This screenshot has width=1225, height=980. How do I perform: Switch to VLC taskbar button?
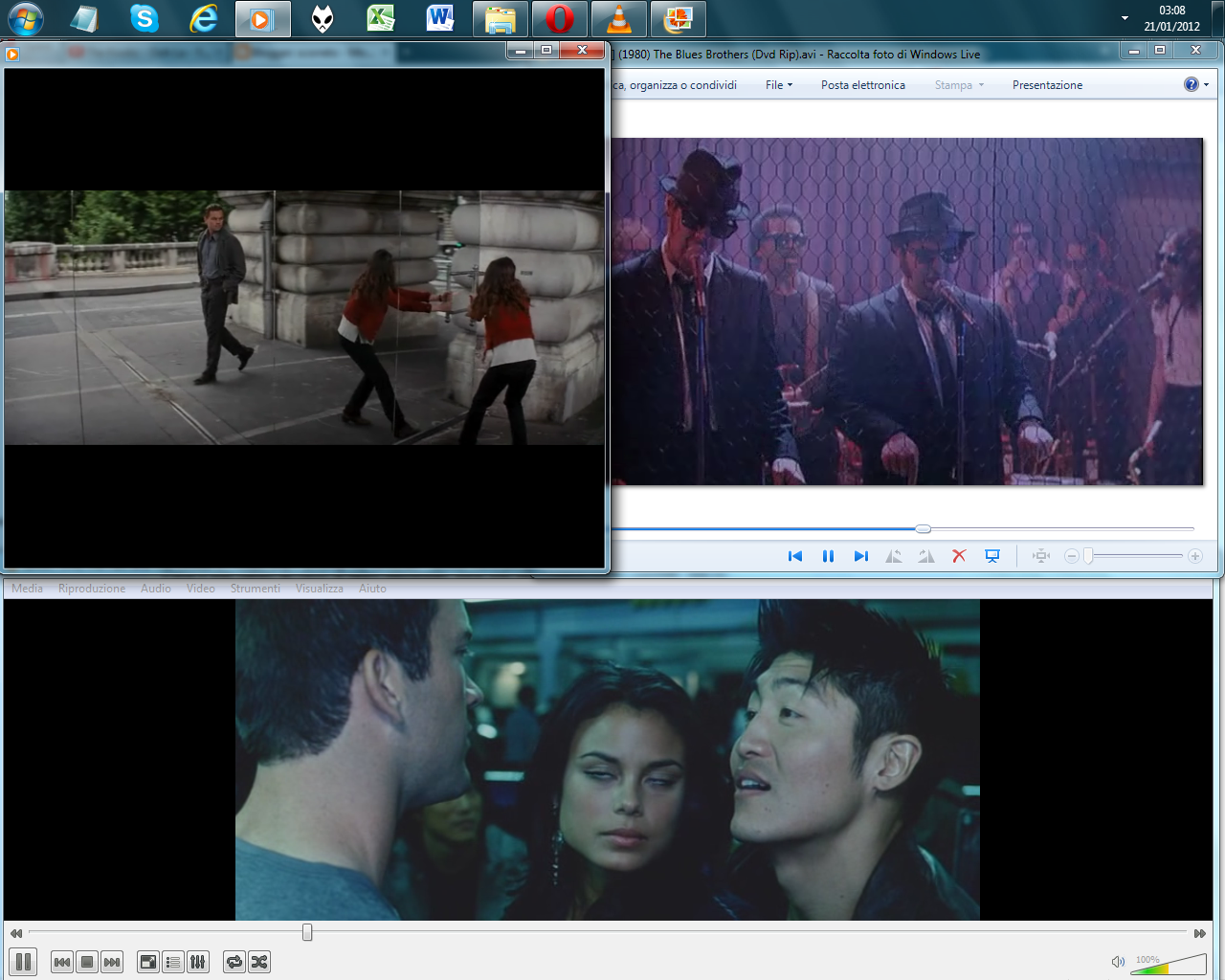[x=619, y=19]
